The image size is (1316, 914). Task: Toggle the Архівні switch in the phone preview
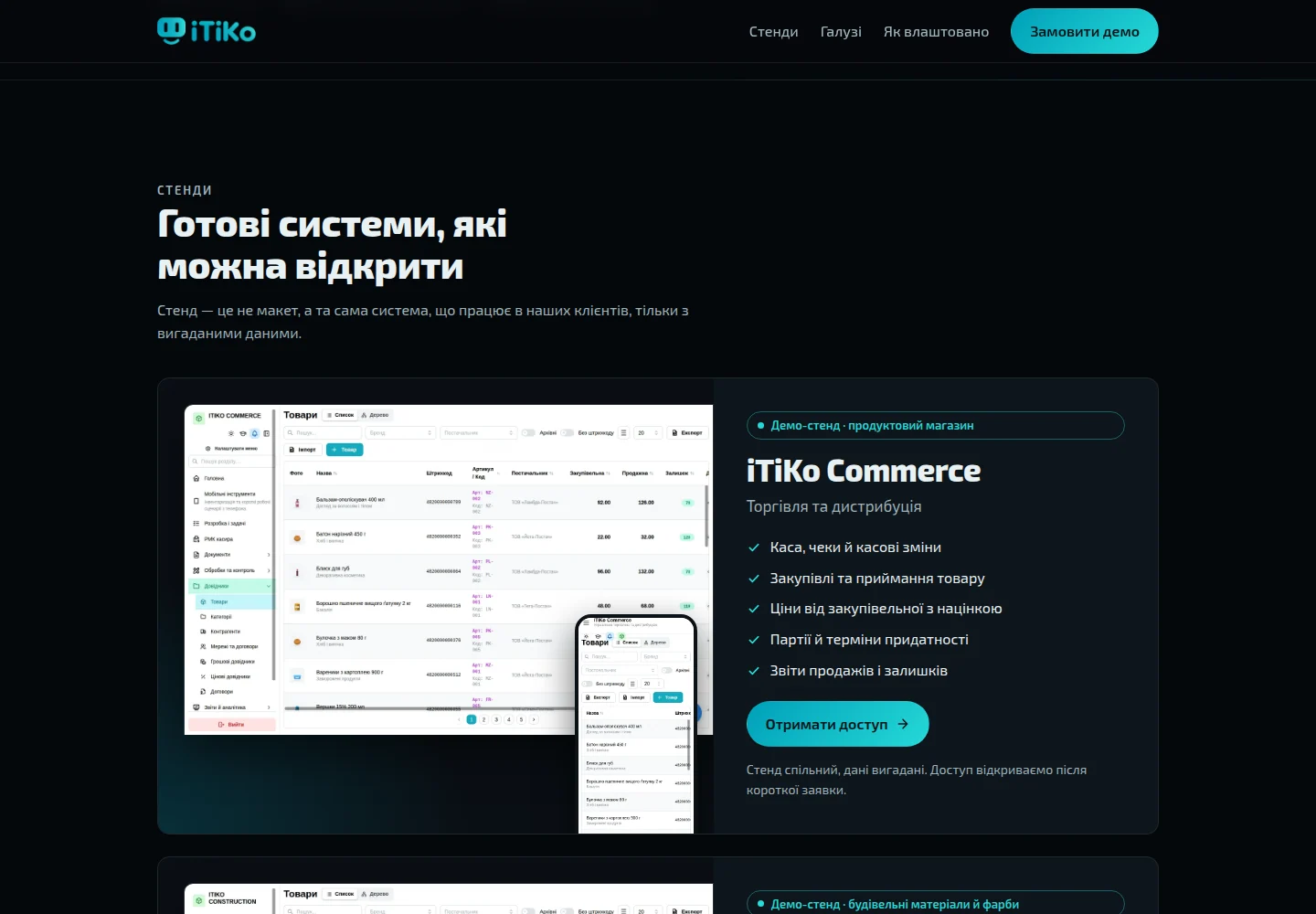coord(667,670)
